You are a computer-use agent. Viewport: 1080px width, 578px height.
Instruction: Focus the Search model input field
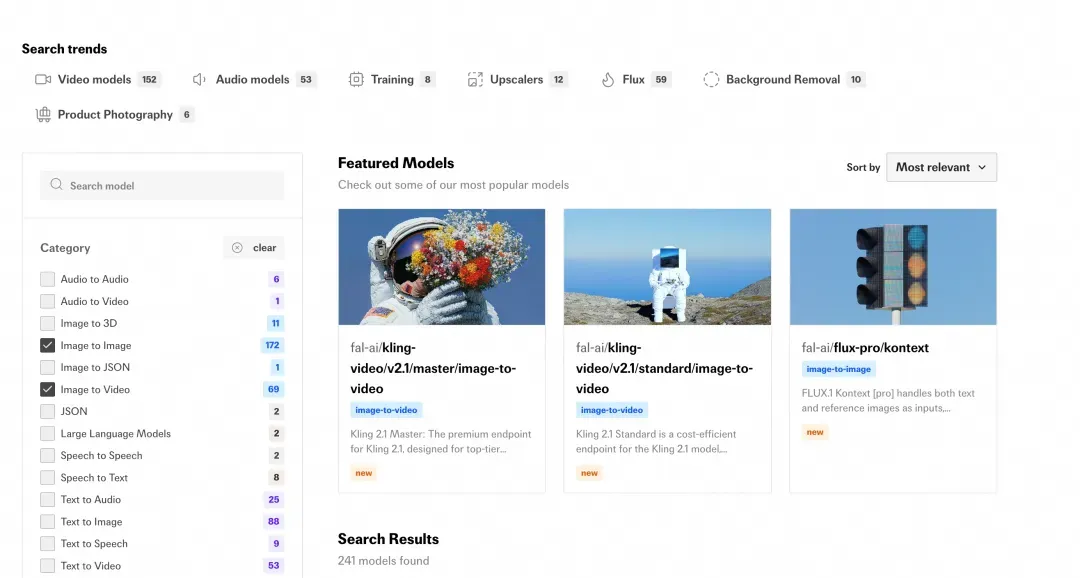click(x=162, y=185)
